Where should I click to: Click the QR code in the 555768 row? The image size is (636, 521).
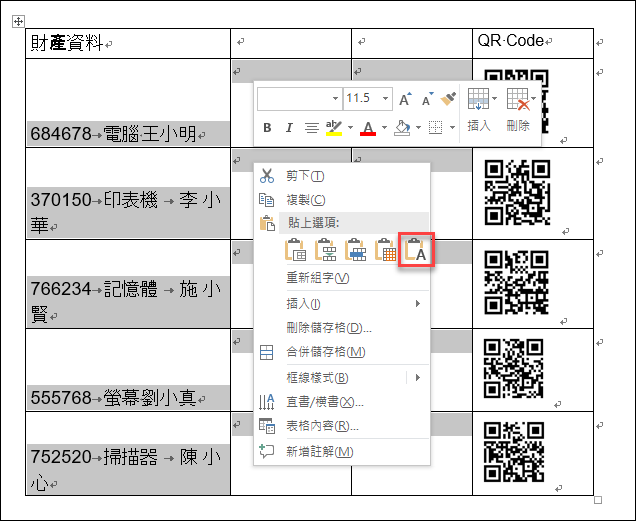tap(514, 368)
